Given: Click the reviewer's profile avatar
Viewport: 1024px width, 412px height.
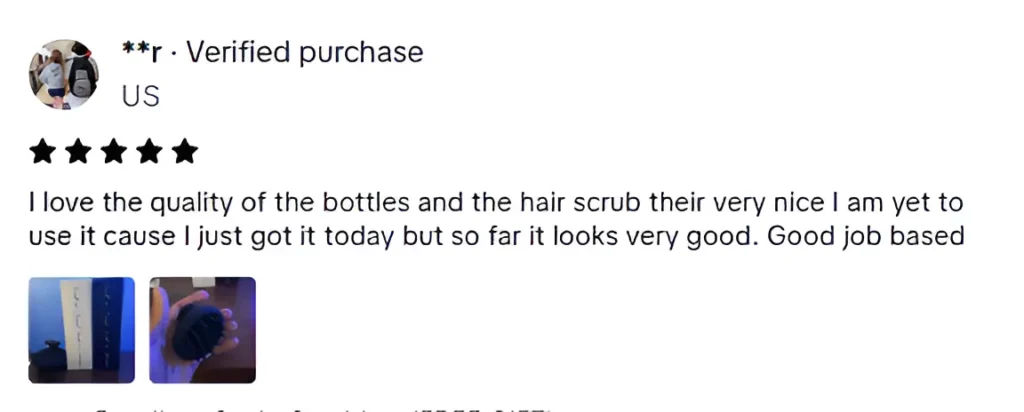Looking at the screenshot, I should click(x=64, y=74).
